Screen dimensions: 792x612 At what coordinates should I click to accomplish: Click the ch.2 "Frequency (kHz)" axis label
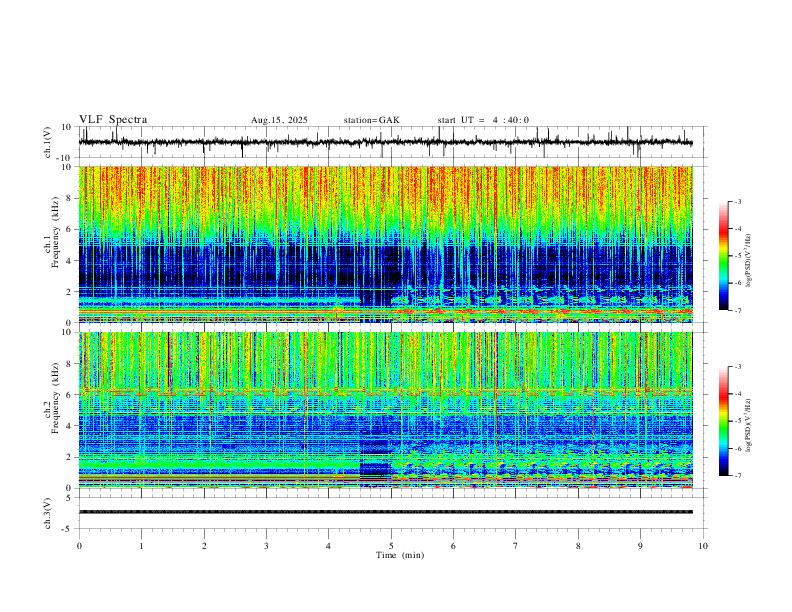coord(55,398)
